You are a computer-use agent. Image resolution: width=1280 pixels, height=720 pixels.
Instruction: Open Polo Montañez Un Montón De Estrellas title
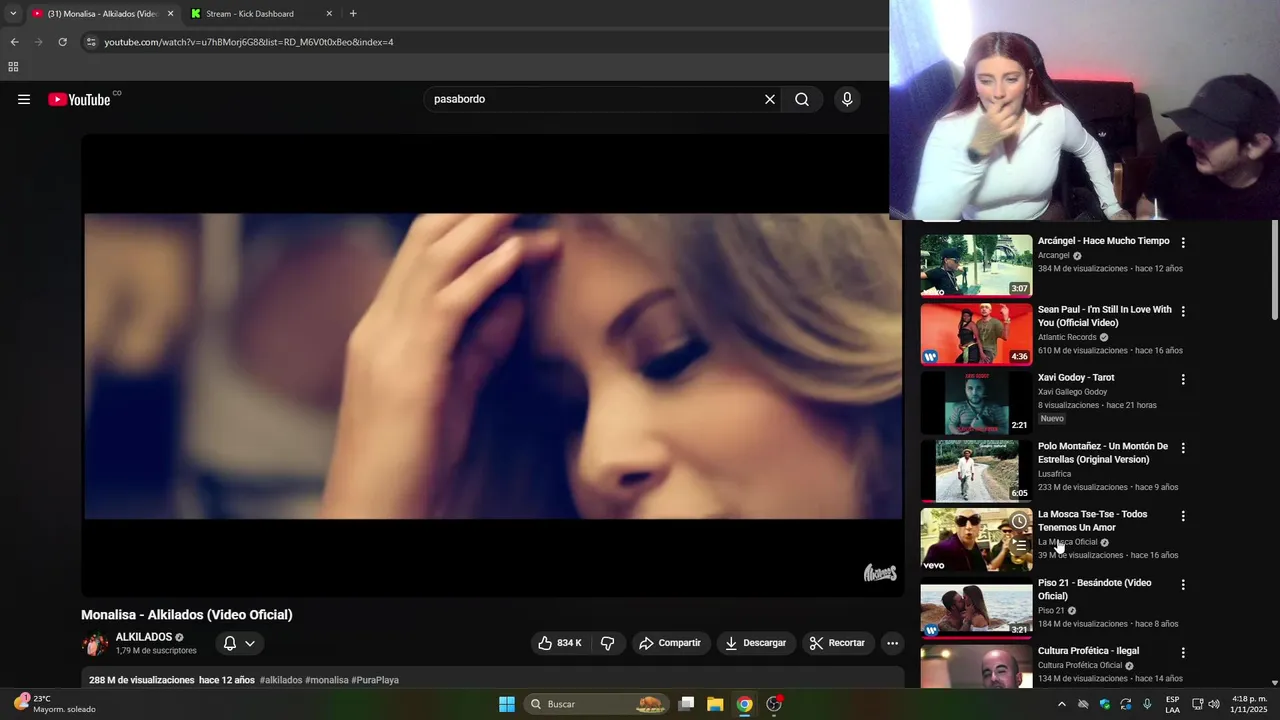coord(1102,453)
